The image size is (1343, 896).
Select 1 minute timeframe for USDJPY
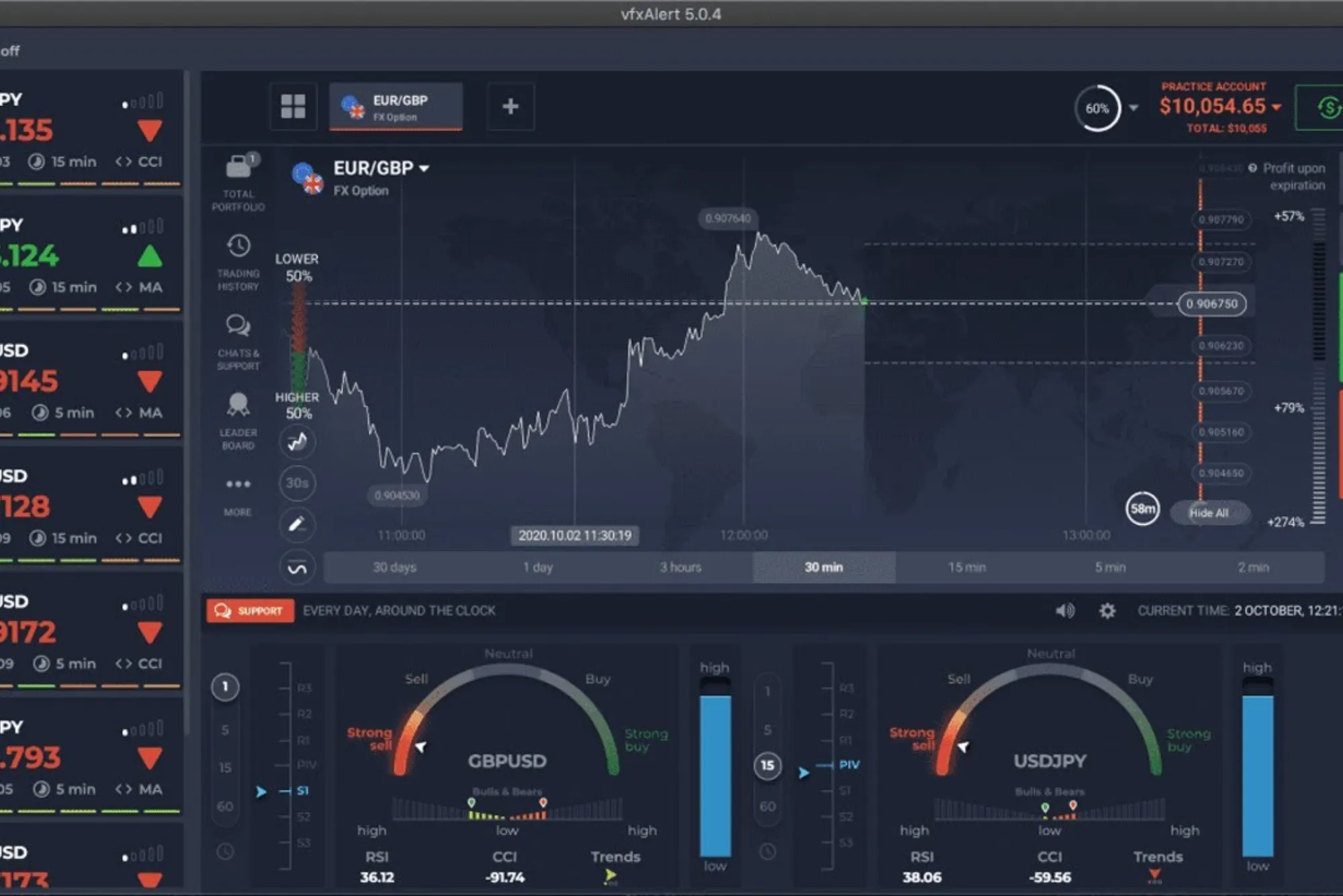tap(768, 691)
